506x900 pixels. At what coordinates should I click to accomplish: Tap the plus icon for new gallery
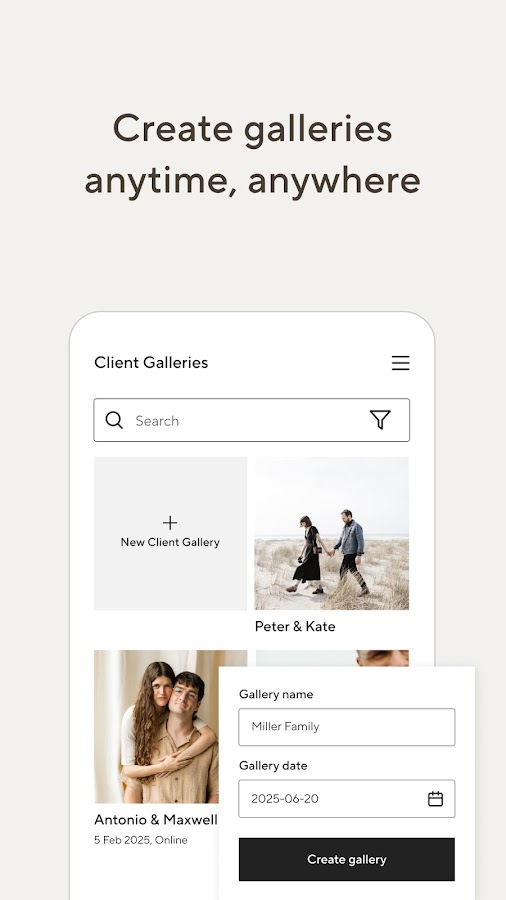(170, 522)
